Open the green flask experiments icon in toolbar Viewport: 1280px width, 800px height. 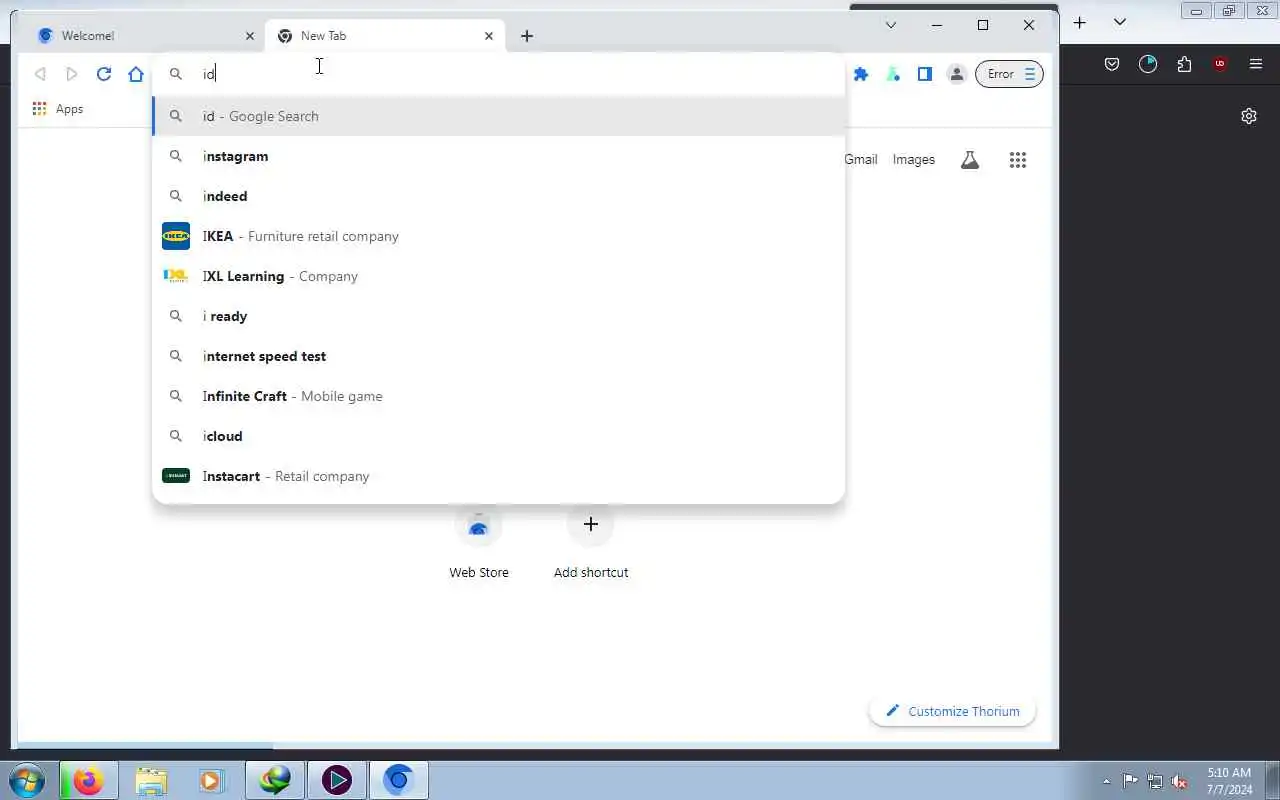(x=893, y=74)
